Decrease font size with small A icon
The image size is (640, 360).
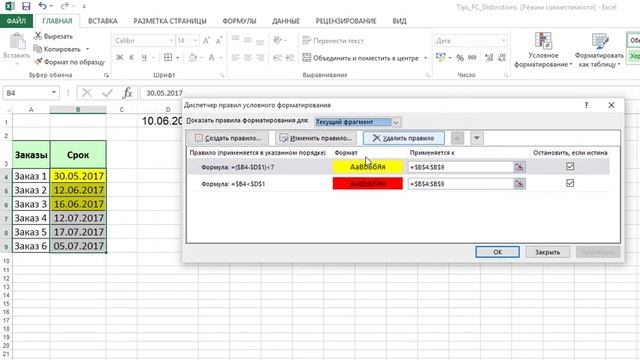[218, 40]
